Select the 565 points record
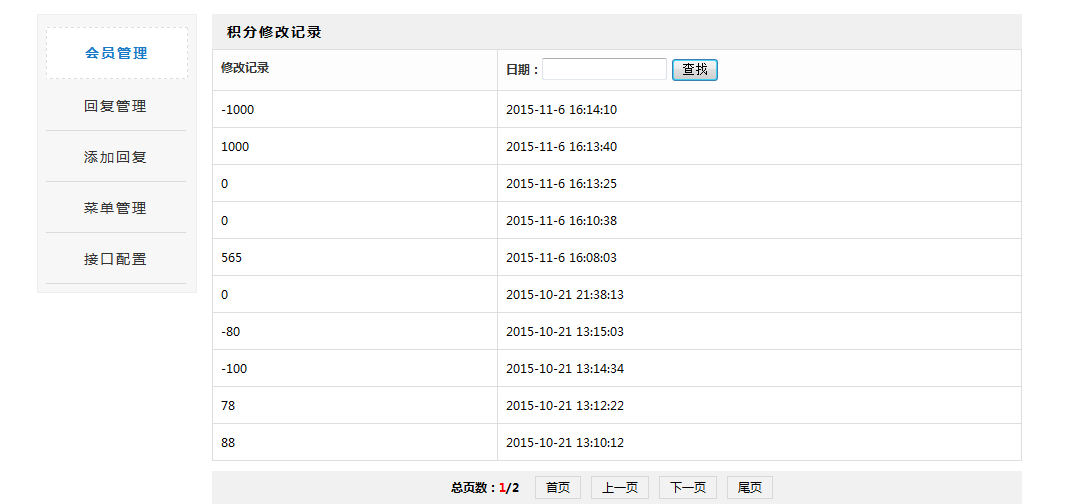This screenshot has height=504, width=1090. coord(232,258)
